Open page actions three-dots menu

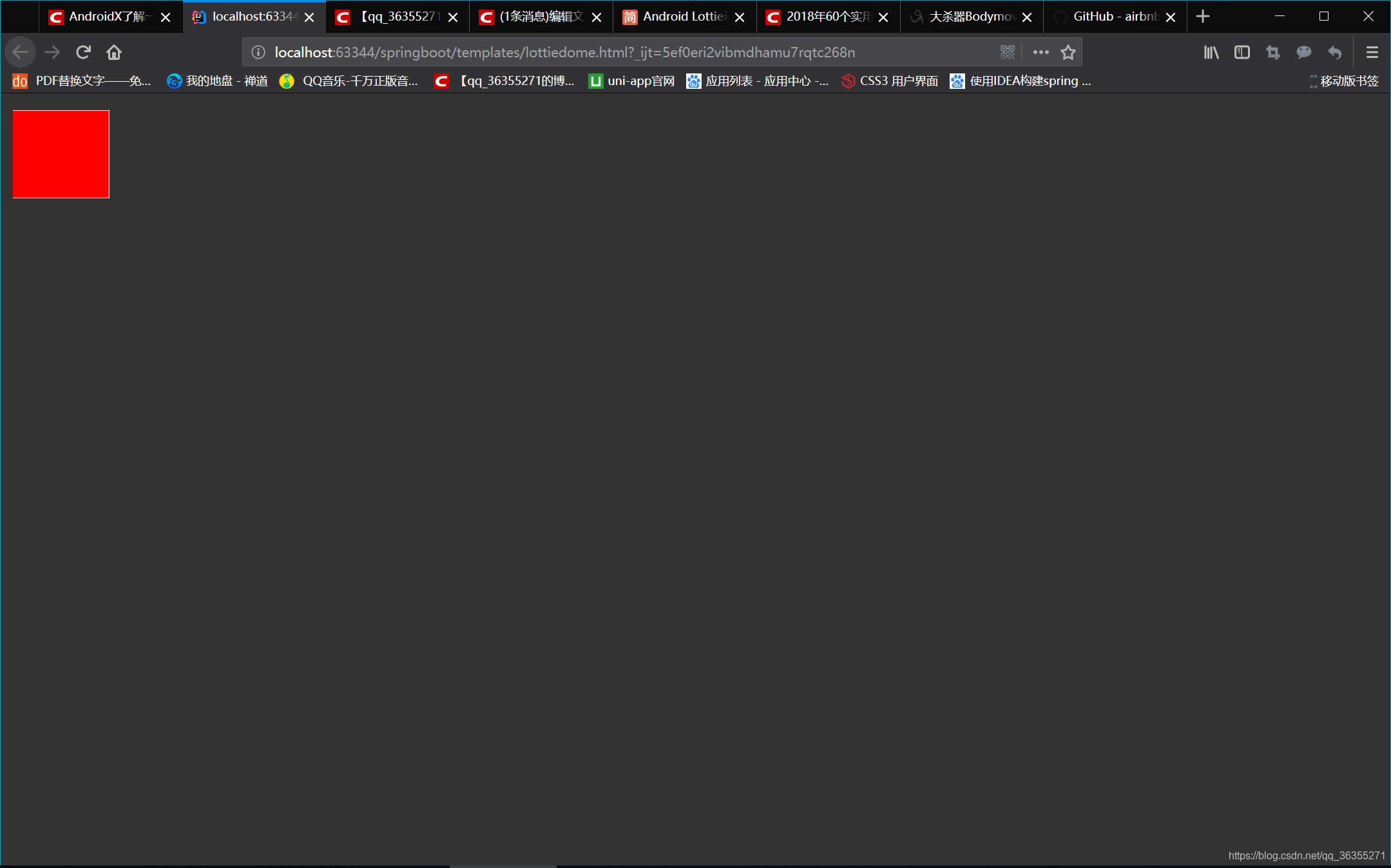coord(1041,52)
